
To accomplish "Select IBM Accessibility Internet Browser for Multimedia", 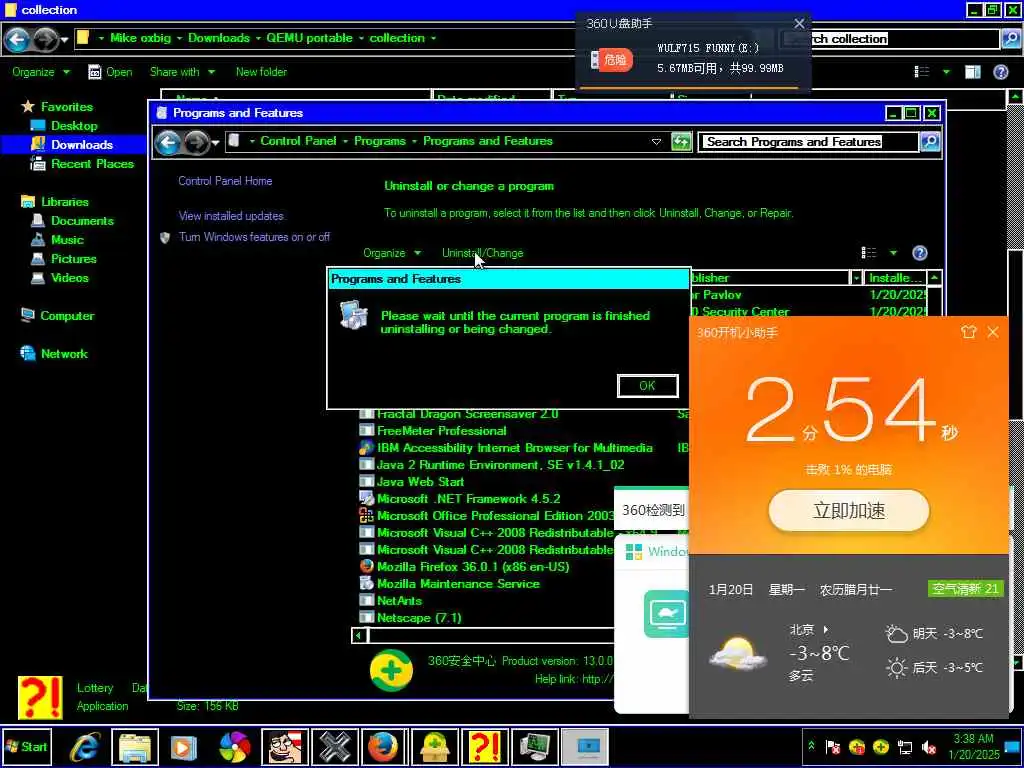I will tap(515, 448).
